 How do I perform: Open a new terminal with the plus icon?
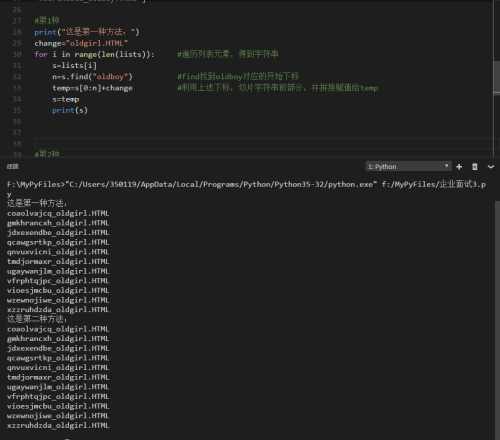pos(459,167)
